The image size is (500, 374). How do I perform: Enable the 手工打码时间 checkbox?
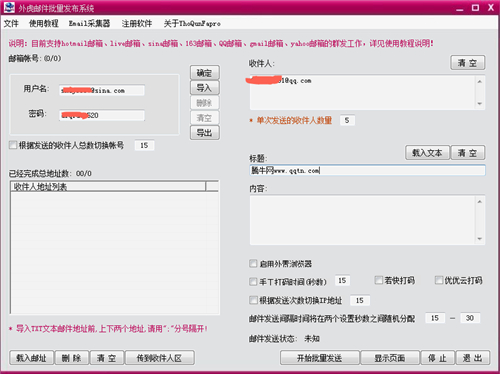tap(253, 282)
